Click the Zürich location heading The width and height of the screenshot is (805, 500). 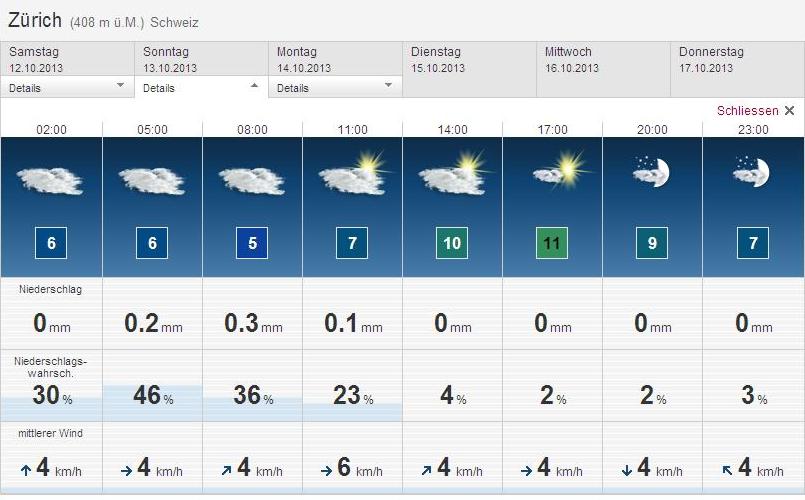click(35, 20)
